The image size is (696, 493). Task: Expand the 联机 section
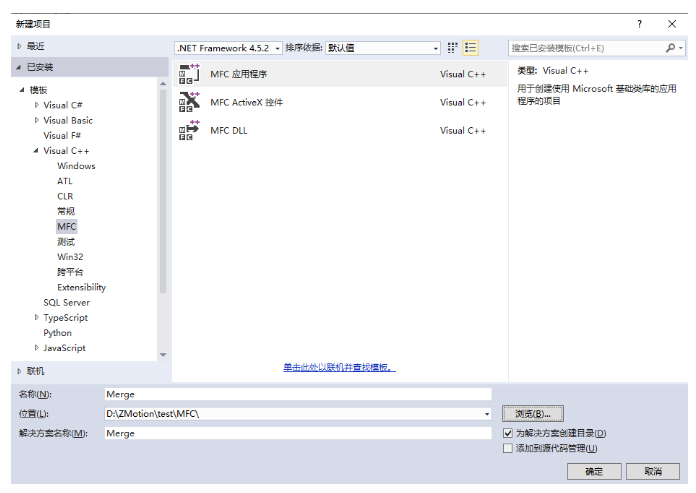click(19, 371)
